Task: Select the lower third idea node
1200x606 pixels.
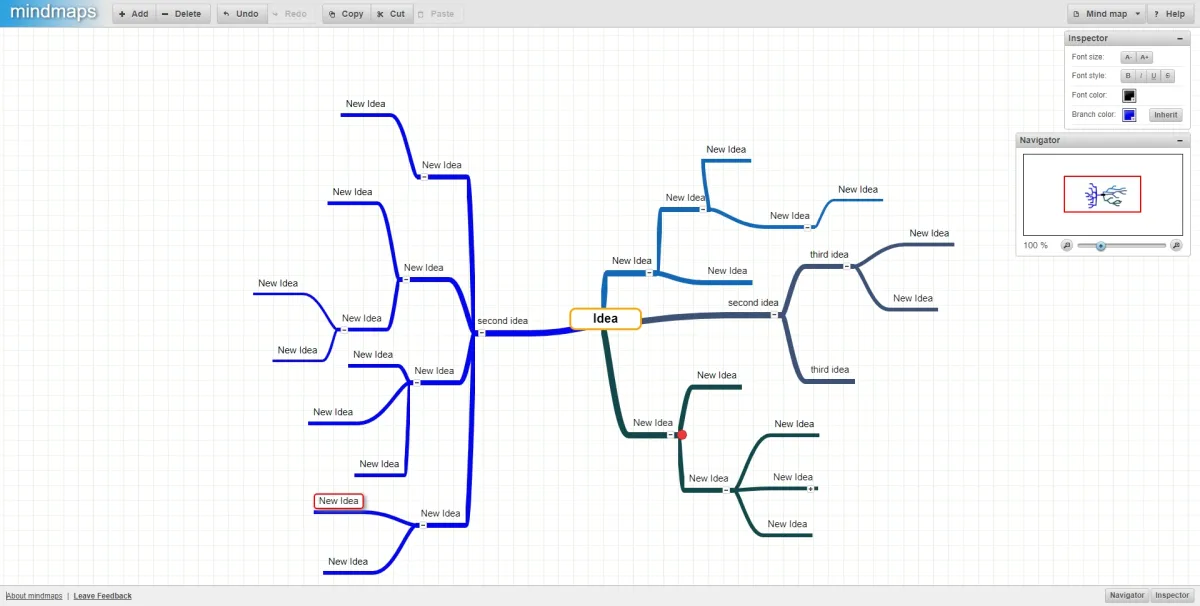Action: click(x=830, y=370)
